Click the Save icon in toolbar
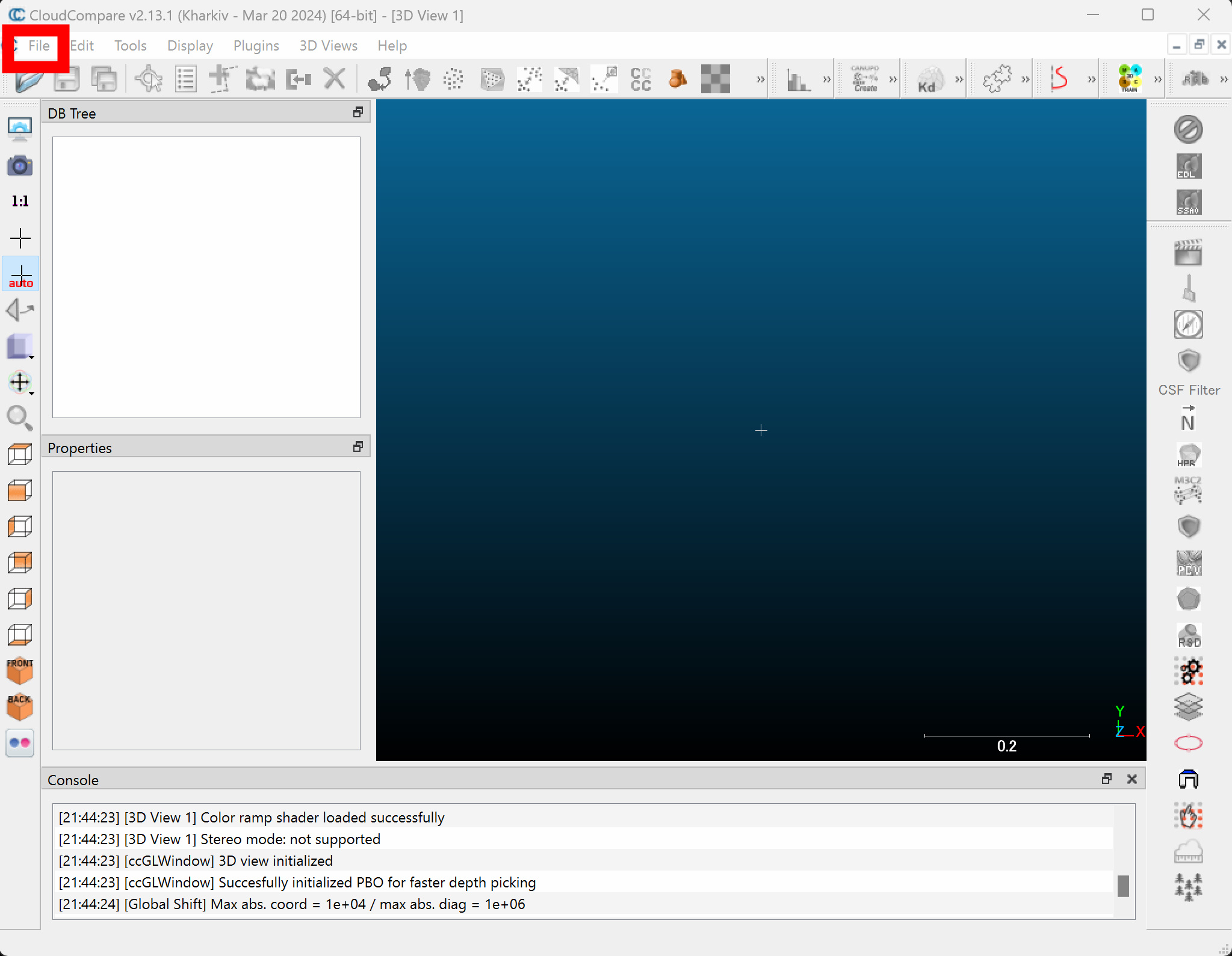The height and width of the screenshot is (956, 1232). click(x=66, y=79)
